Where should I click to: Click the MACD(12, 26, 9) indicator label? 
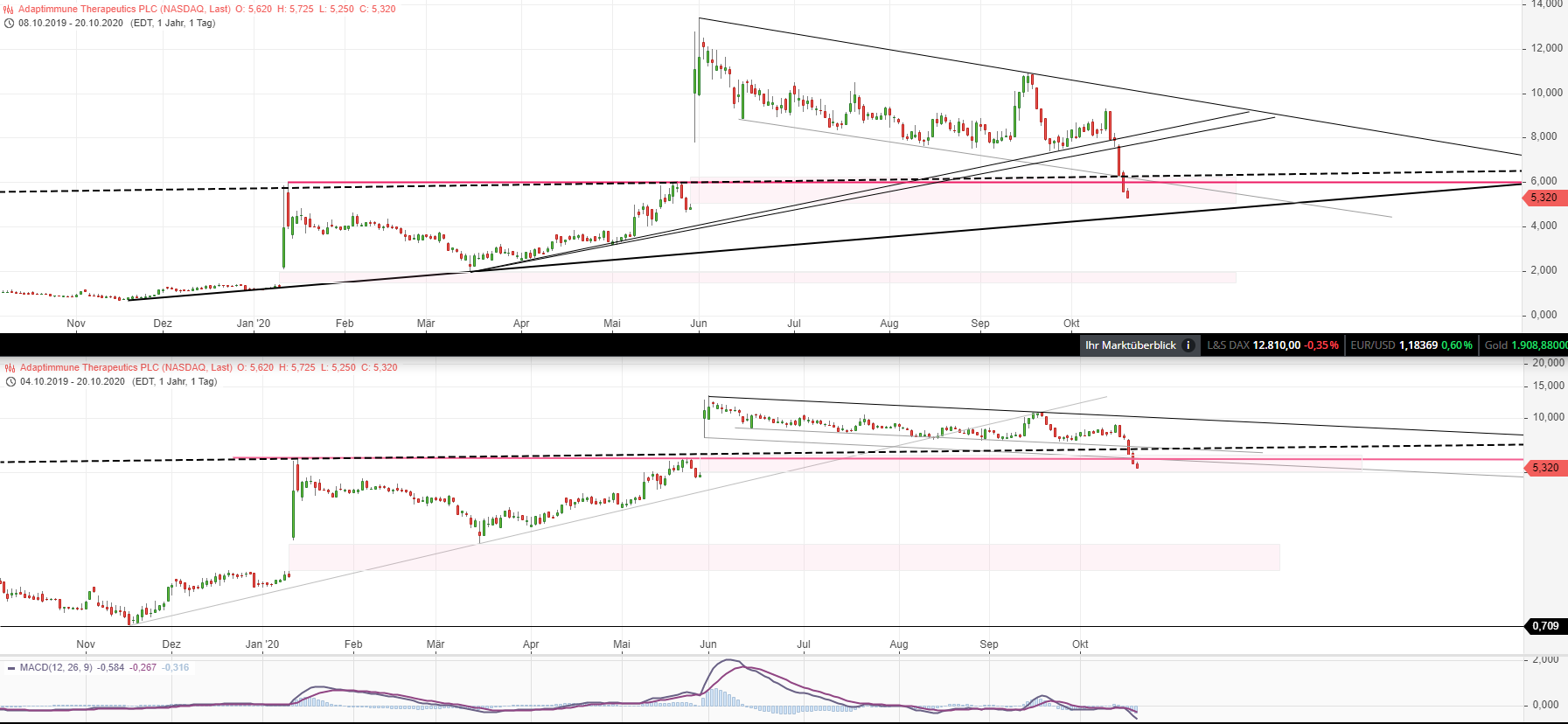click(56, 668)
